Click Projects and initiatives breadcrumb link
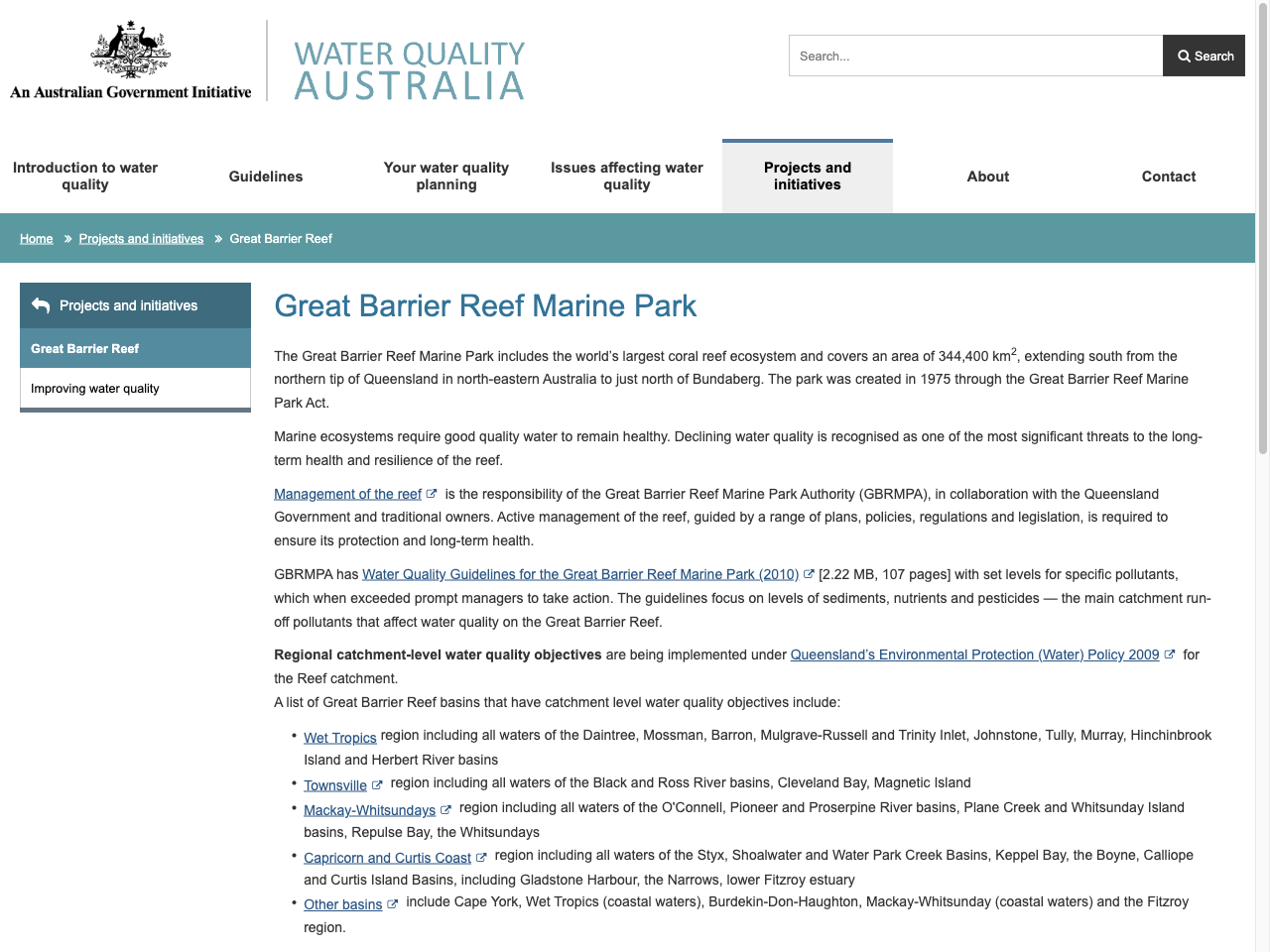Image resolution: width=1270 pixels, height=952 pixels. (x=141, y=239)
